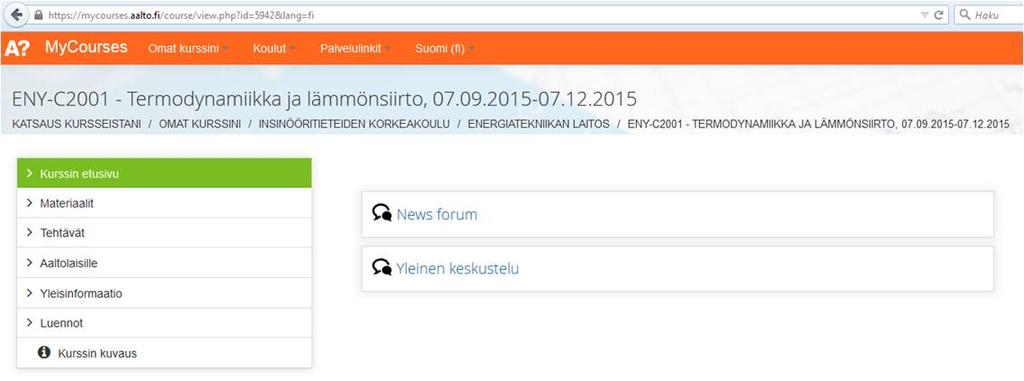Click the browser back arrow button
1024x381 pixels.
click(17, 14)
